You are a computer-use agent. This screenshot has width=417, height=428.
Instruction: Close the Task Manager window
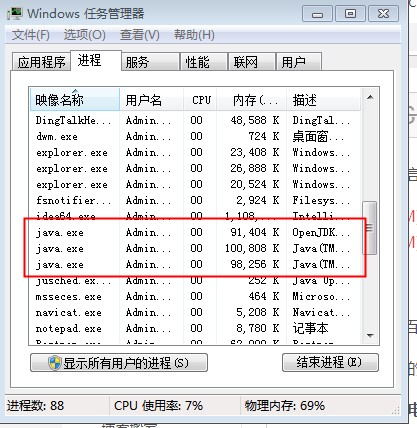(383, 14)
